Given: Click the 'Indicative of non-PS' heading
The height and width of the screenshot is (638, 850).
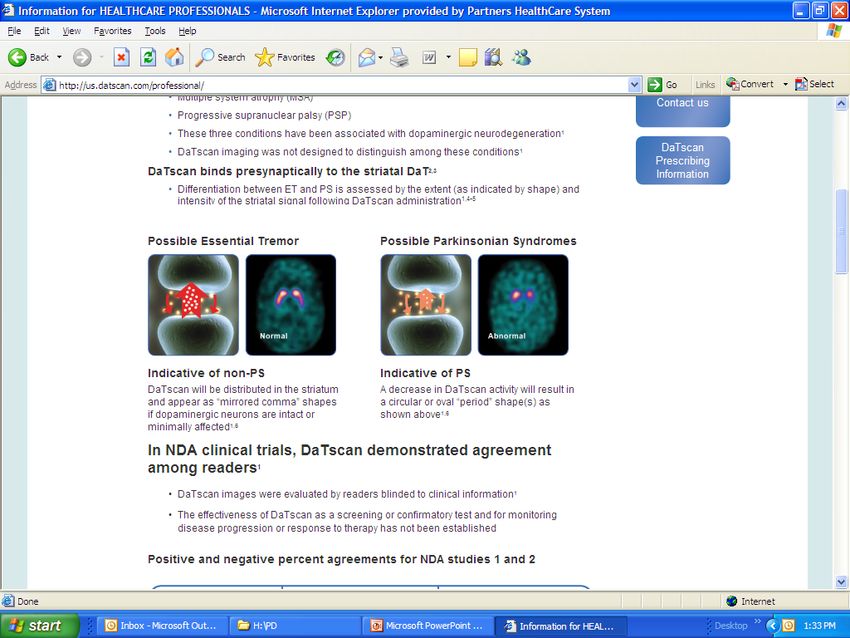Looking at the screenshot, I should [206, 373].
